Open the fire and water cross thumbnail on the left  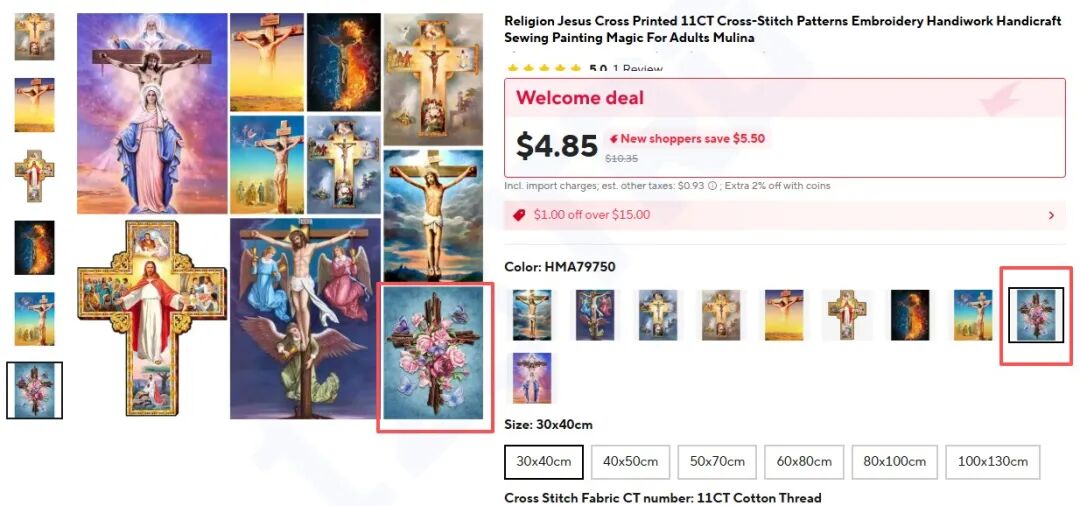click(x=34, y=248)
